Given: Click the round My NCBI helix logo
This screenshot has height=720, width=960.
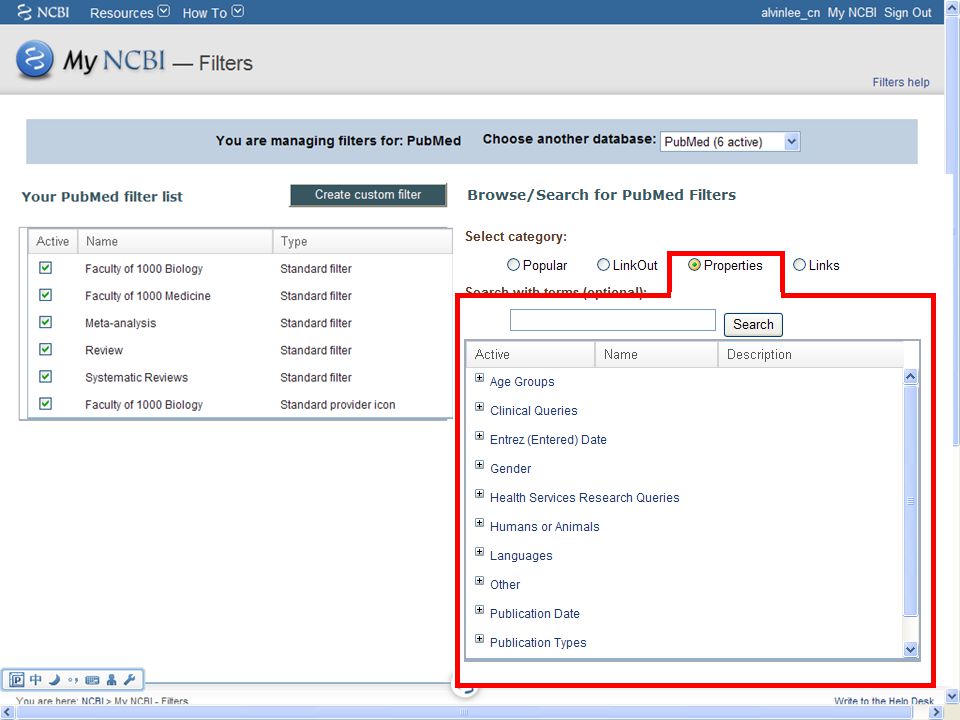Looking at the screenshot, I should pyautogui.click(x=34, y=59).
